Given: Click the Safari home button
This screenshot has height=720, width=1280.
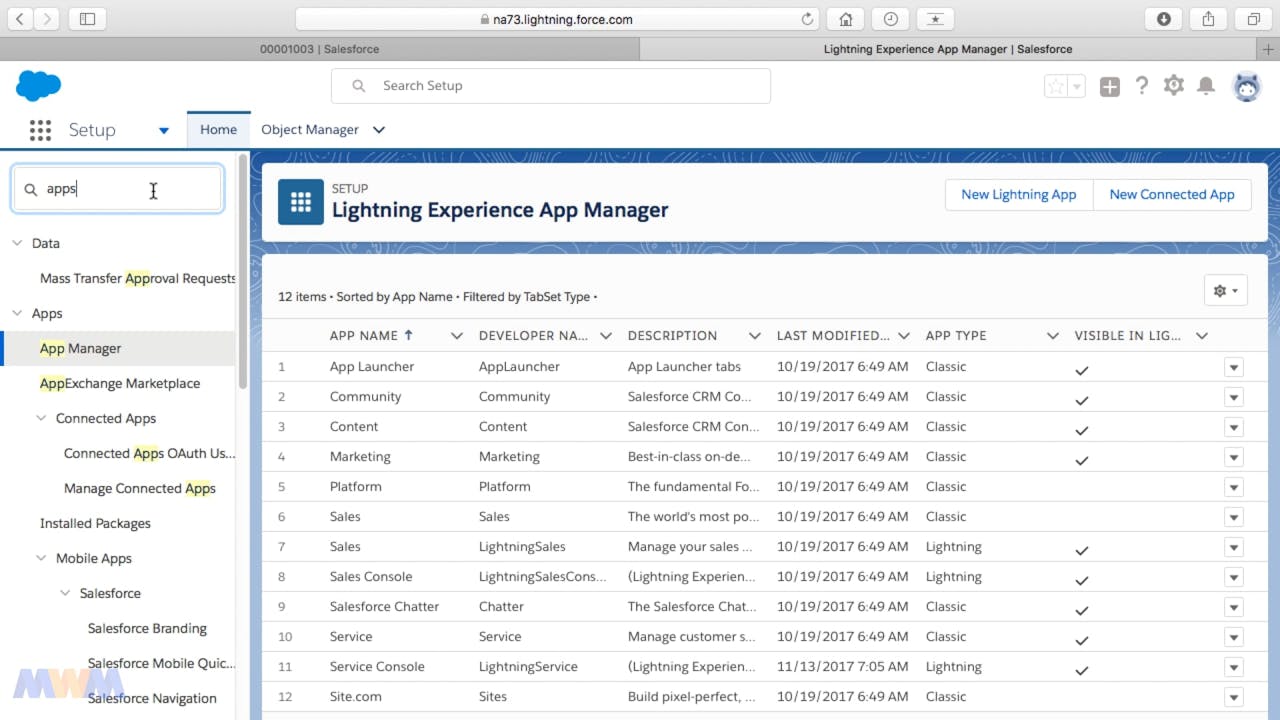Looking at the screenshot, I should click(846, 19).
